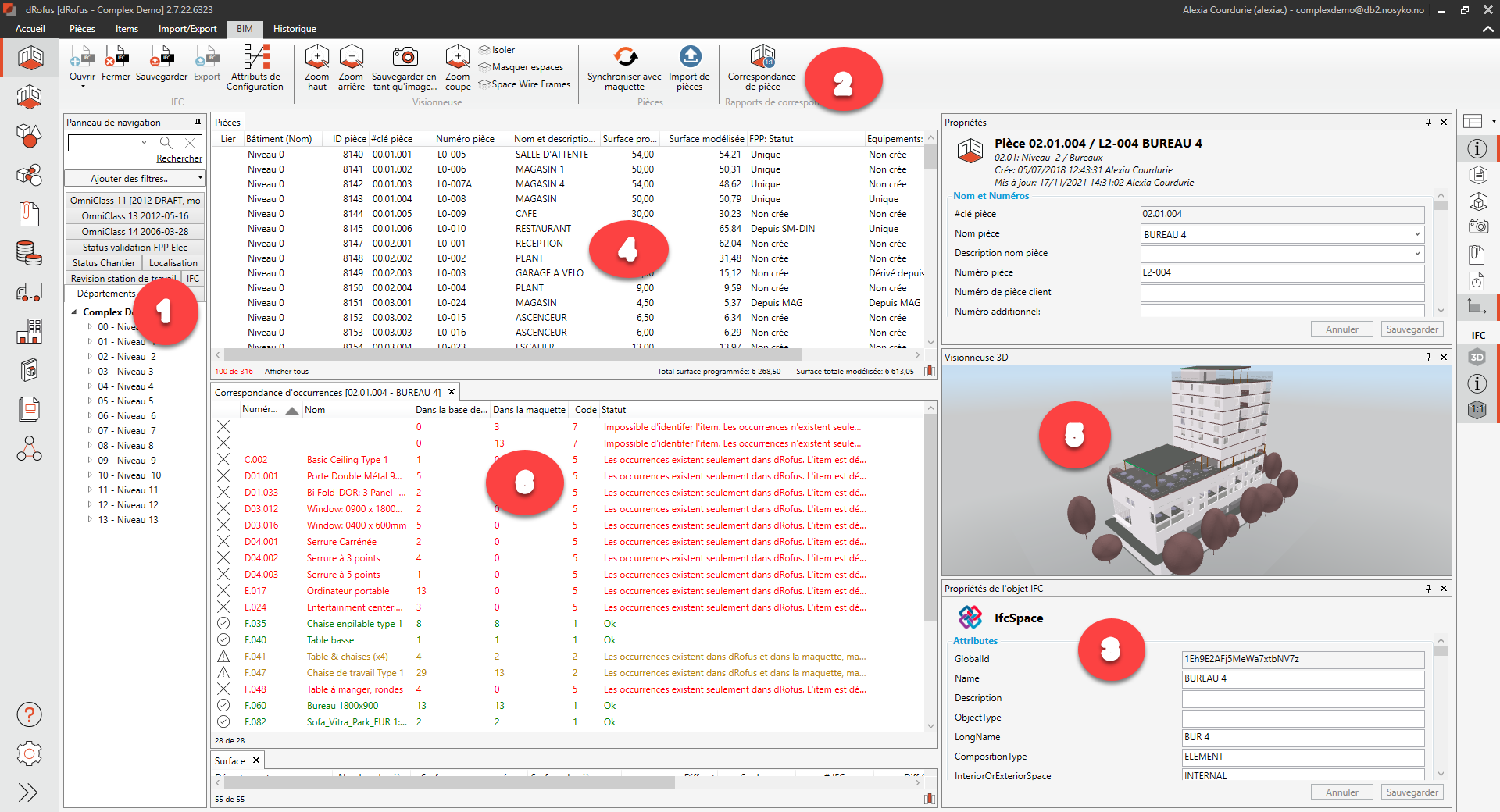Switch to the Historique ribbon tab
The image size is (1500, 812).
pyautogui.click(x=295, y=29)
